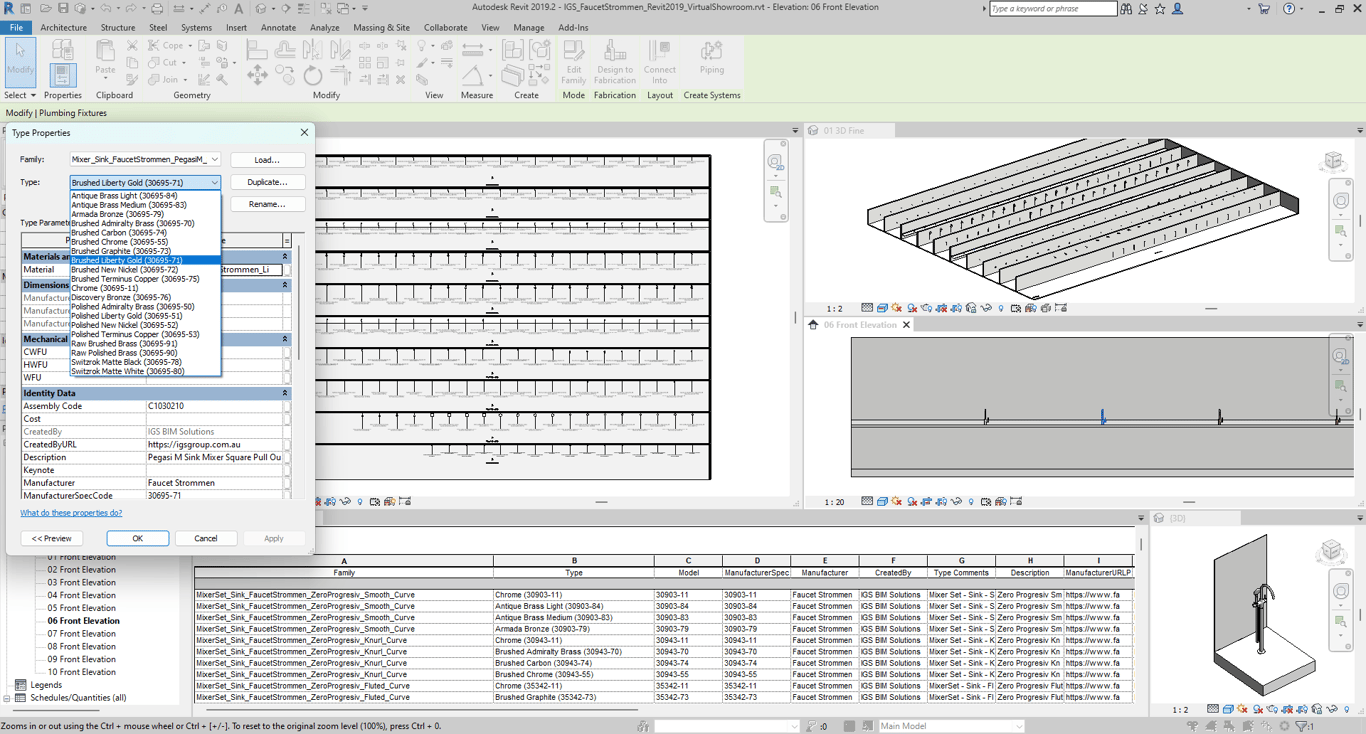1366x734 pixels.
Task: Choose Chrome (30695-11) from the type list
Action: [x=105, y=288]
